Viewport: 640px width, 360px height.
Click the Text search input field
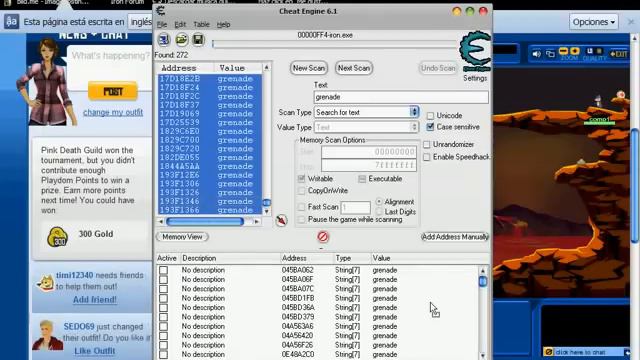coord(401,97)
